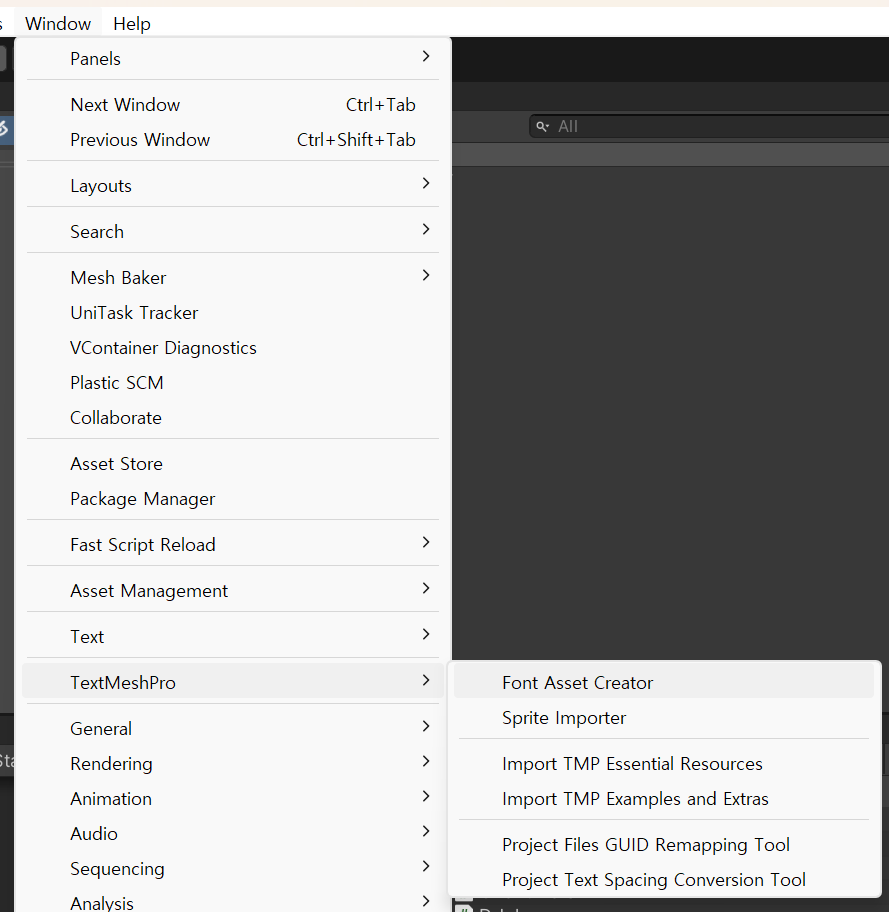Select the TextMeshPro menu item
This screenshot has height=912, width=889.
pyautogui.click(x=233, y=681)
